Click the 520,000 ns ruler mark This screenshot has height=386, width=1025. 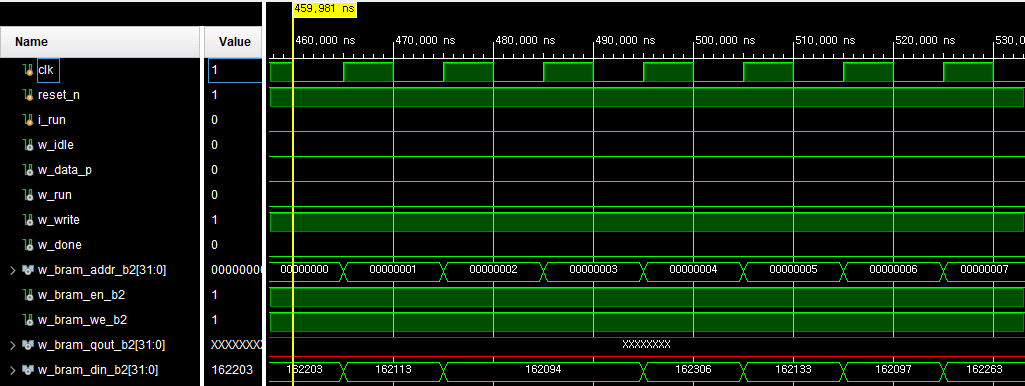(925, 41)
